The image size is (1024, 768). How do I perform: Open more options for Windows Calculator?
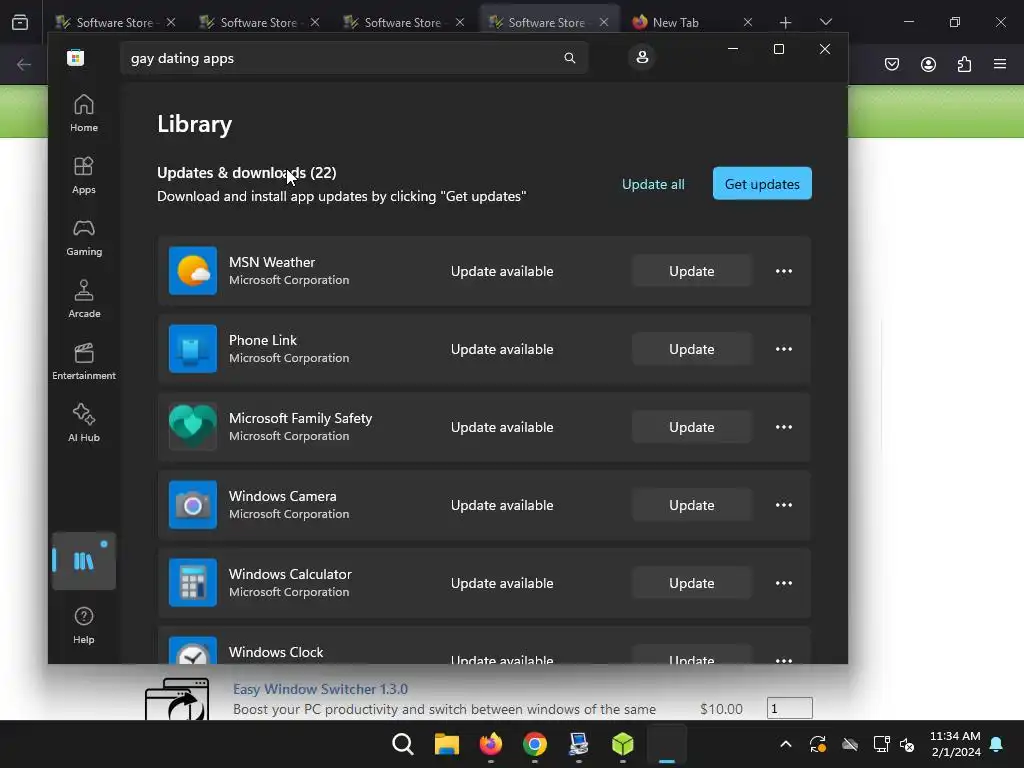click(x=784, y=583)
